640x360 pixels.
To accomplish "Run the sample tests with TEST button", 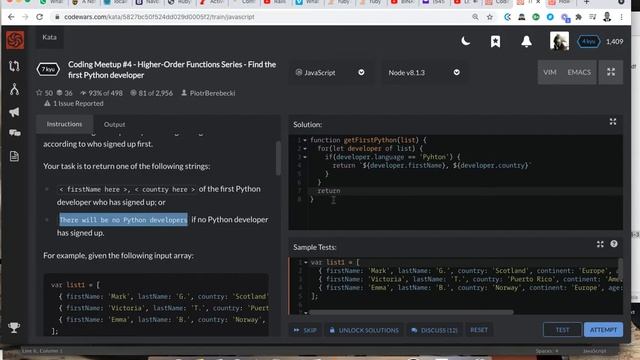I will [x=562, y=330].
